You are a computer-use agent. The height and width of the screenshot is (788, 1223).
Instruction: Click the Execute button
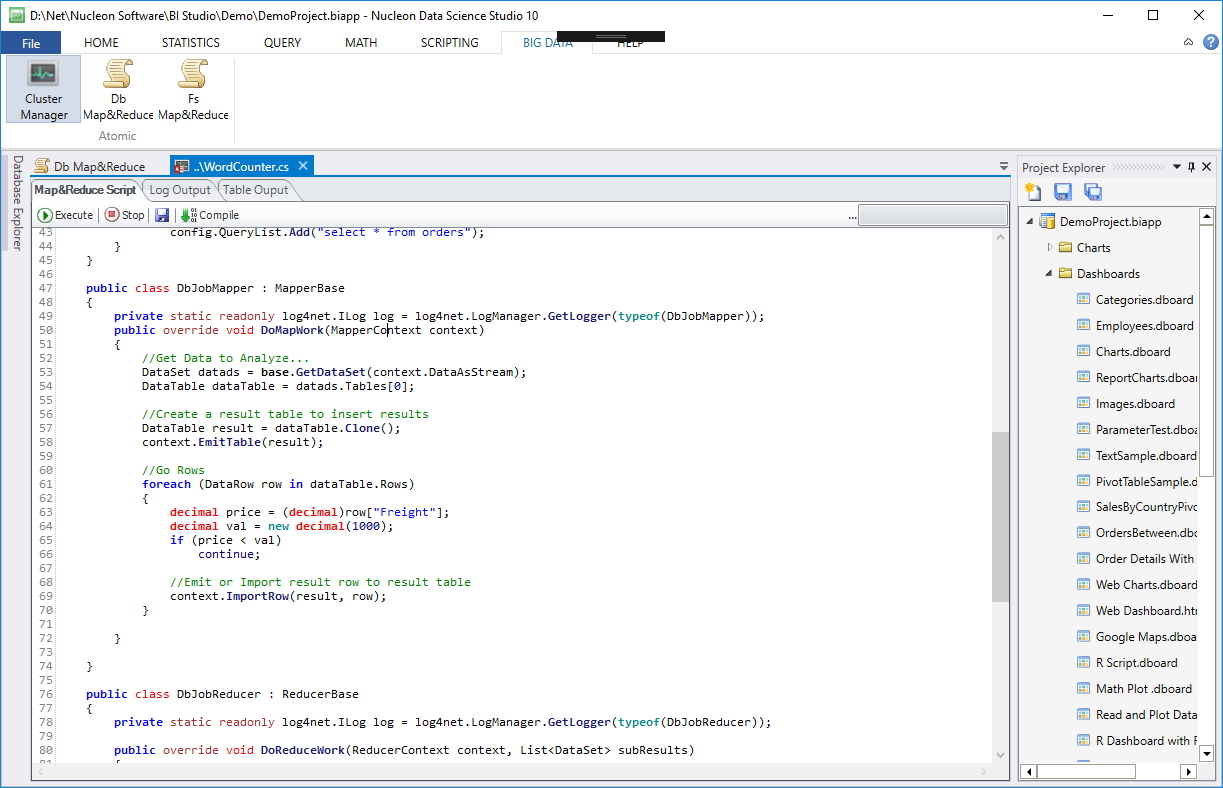(64, 214)
